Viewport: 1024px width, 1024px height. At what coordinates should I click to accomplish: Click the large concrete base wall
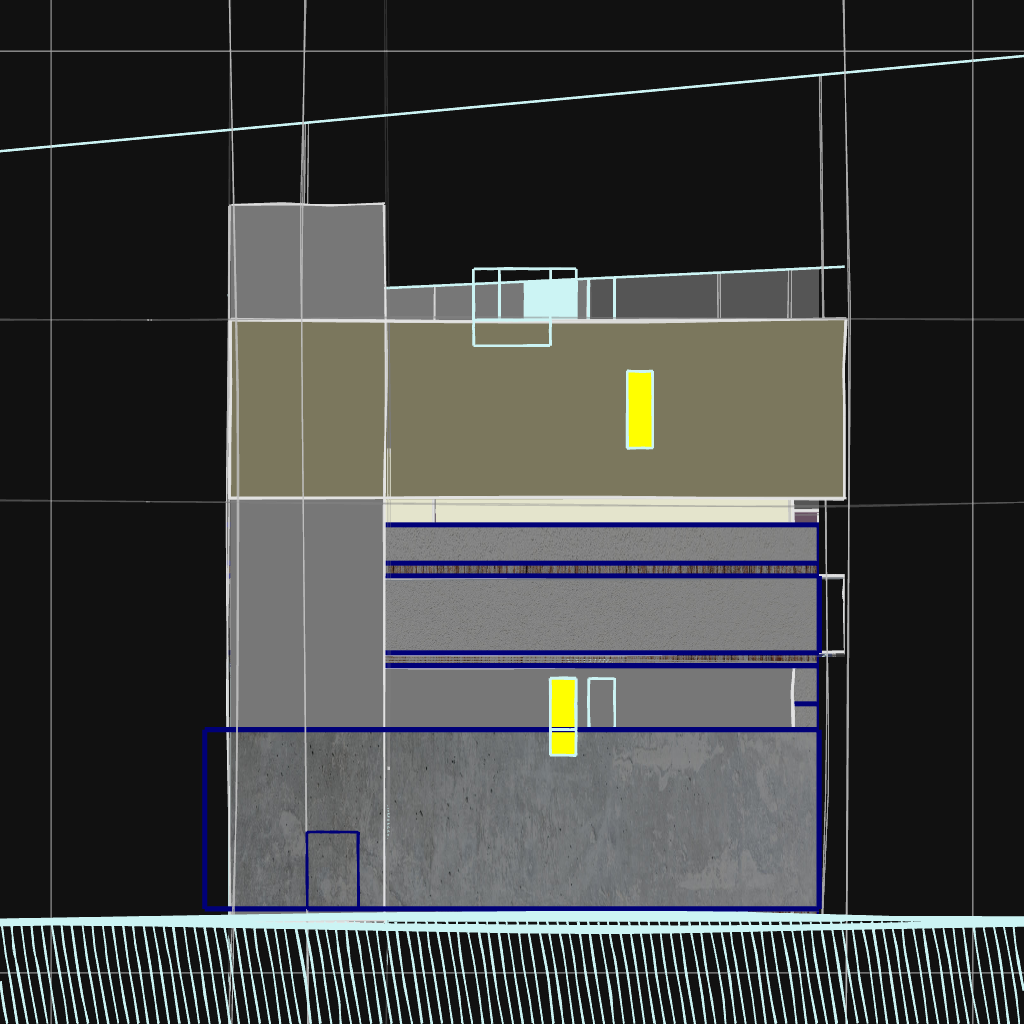tap(600, 820)
